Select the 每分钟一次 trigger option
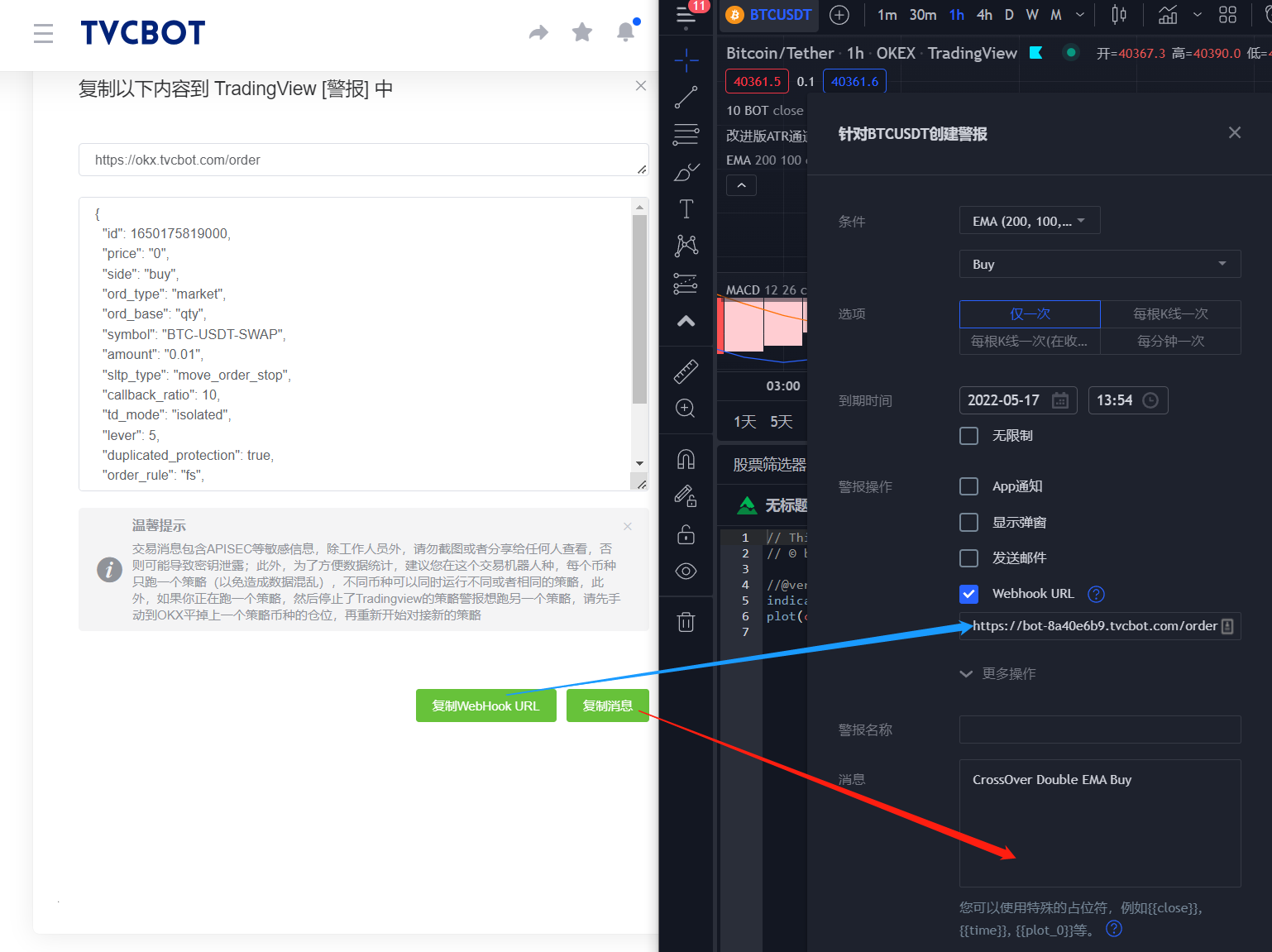This screenshot has height=952, width=1272. click(x=1170, y=342)
